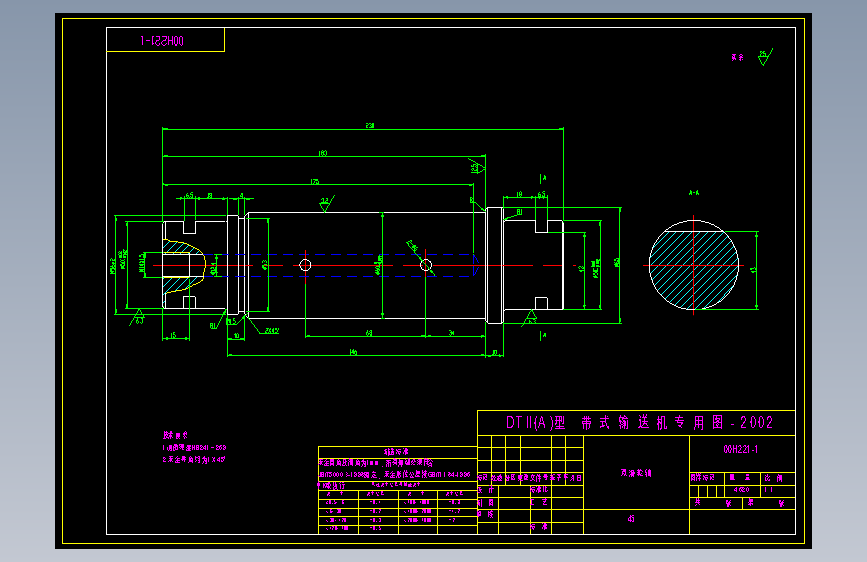Image resolution: width=867 pixels, height=562 pixels.
Task: Select technical requirement line 2
Action: [194, 460]
